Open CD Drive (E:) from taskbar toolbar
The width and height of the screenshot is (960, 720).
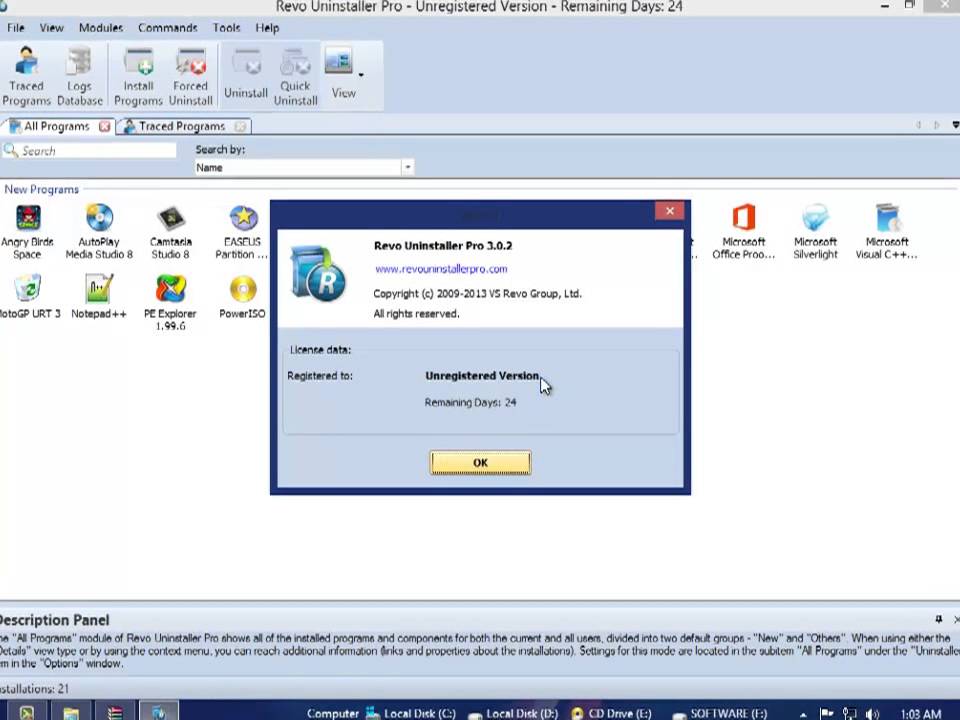pyautogui.click(x=611, y=713)
